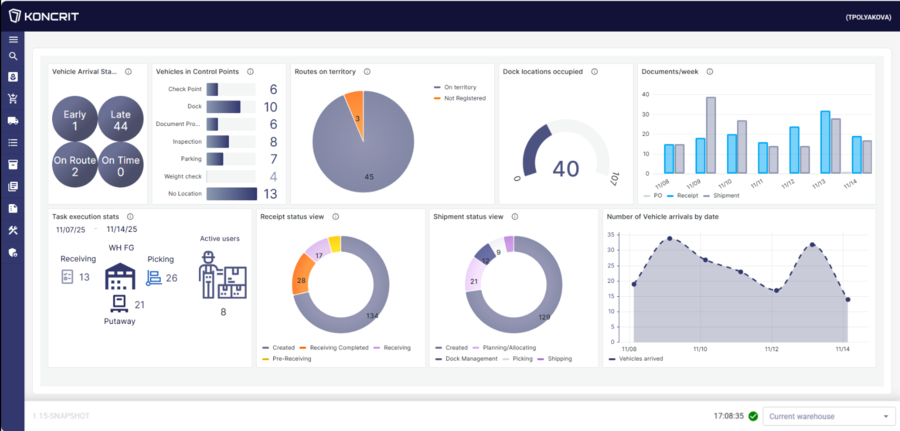The height and width of the screenshot is (431, 900).
Task: Click the search magnifier icon in the sidebar
Action: pos(13,57)
